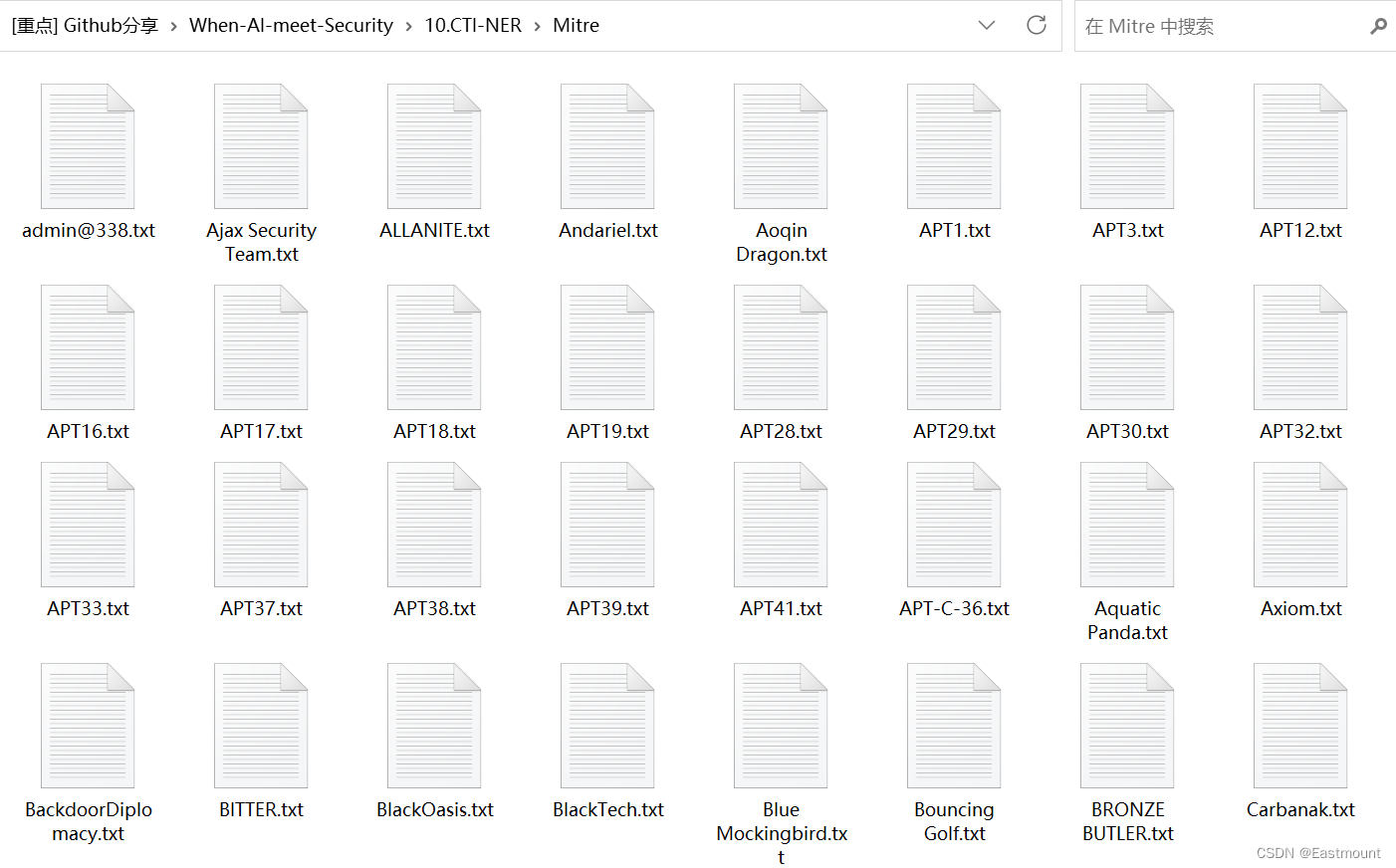Viewport: 1396px width, 868px height.
Task: Click the APT17.txt file name label
Action: (x=261, y=431)
